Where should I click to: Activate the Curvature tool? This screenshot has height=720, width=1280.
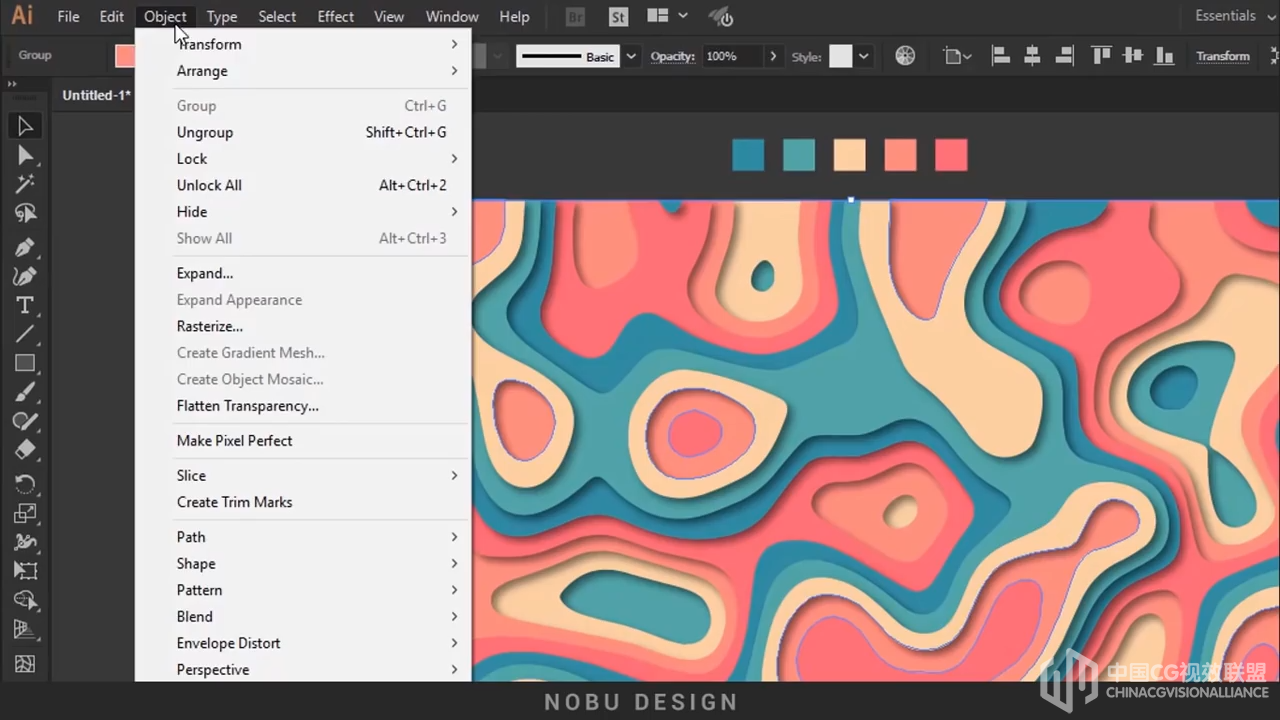point(25,276)
